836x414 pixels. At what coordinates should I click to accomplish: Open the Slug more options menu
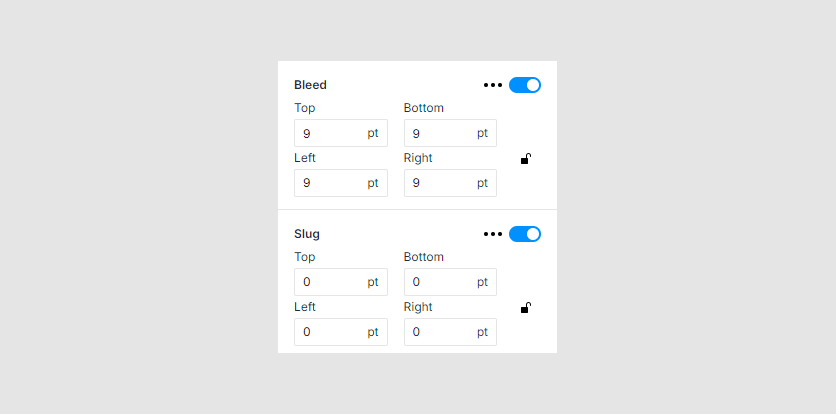[x=492, y=234]
